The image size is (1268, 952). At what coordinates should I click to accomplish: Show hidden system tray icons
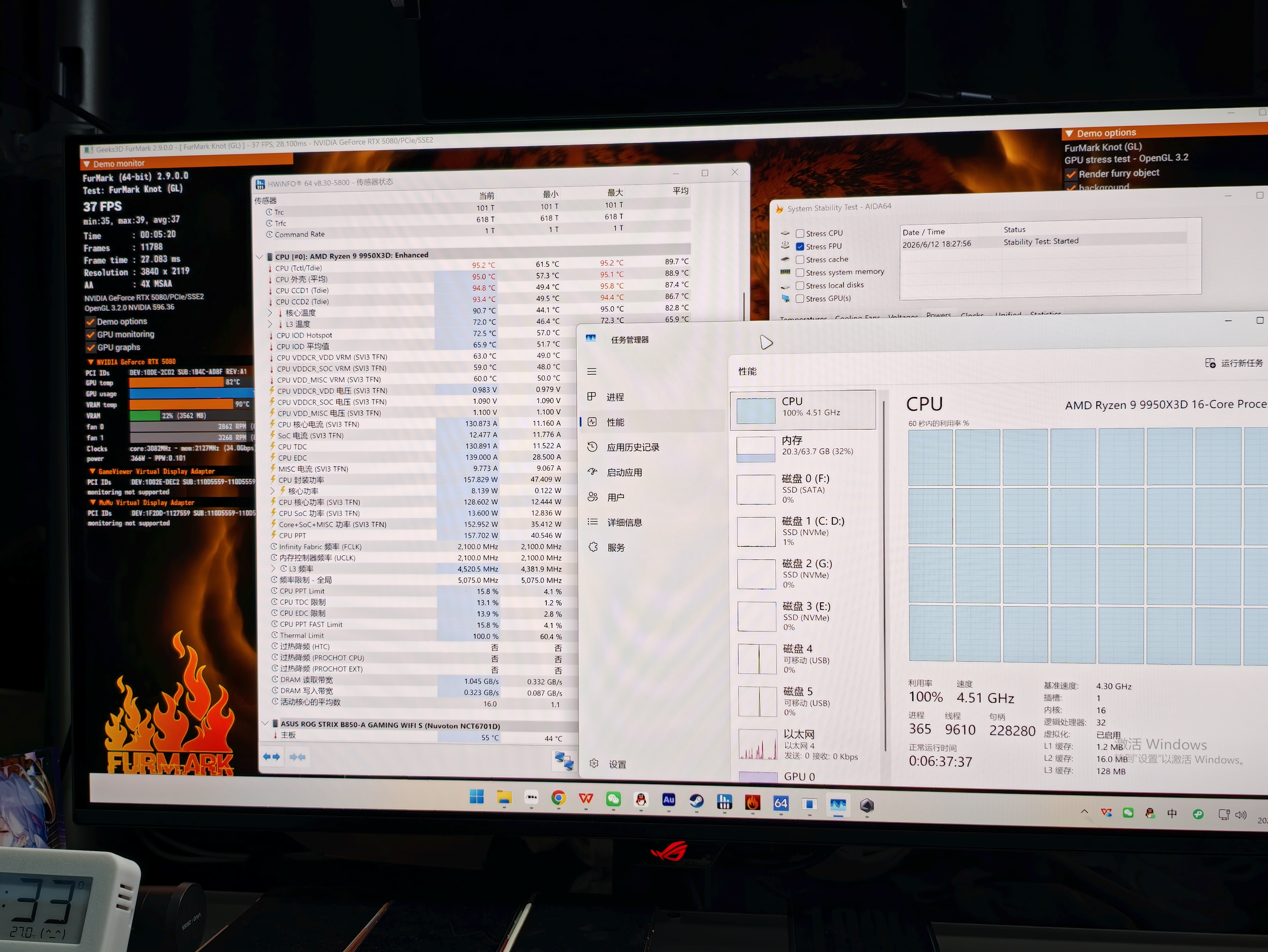coord(1085,812)
